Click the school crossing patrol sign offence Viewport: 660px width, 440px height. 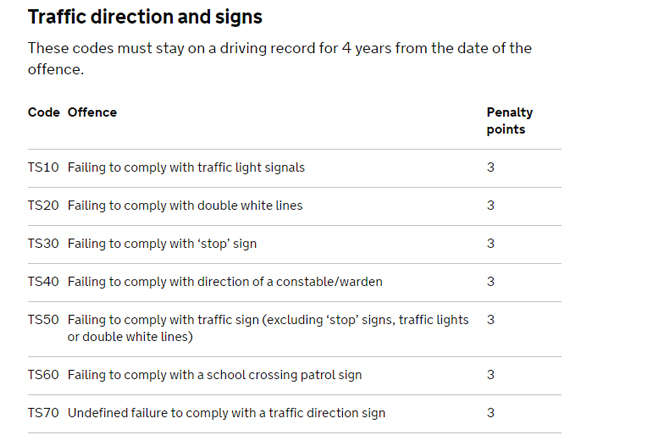[215, 375]
